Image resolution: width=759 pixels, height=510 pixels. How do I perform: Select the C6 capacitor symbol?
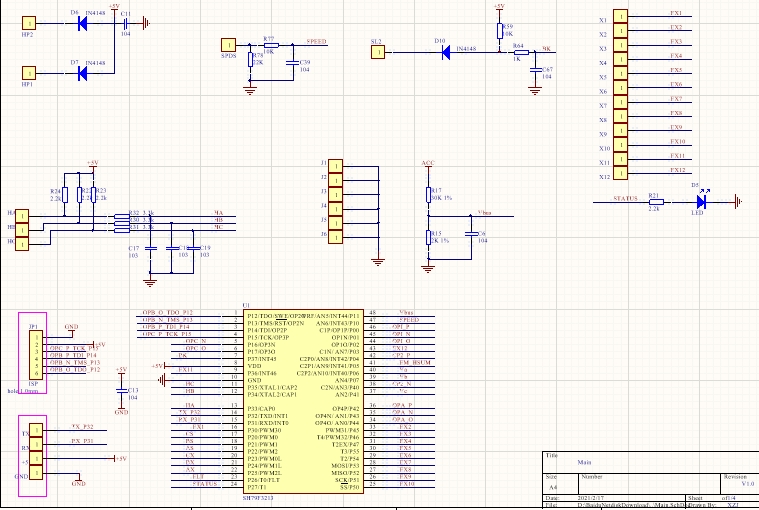coord(471,234)
